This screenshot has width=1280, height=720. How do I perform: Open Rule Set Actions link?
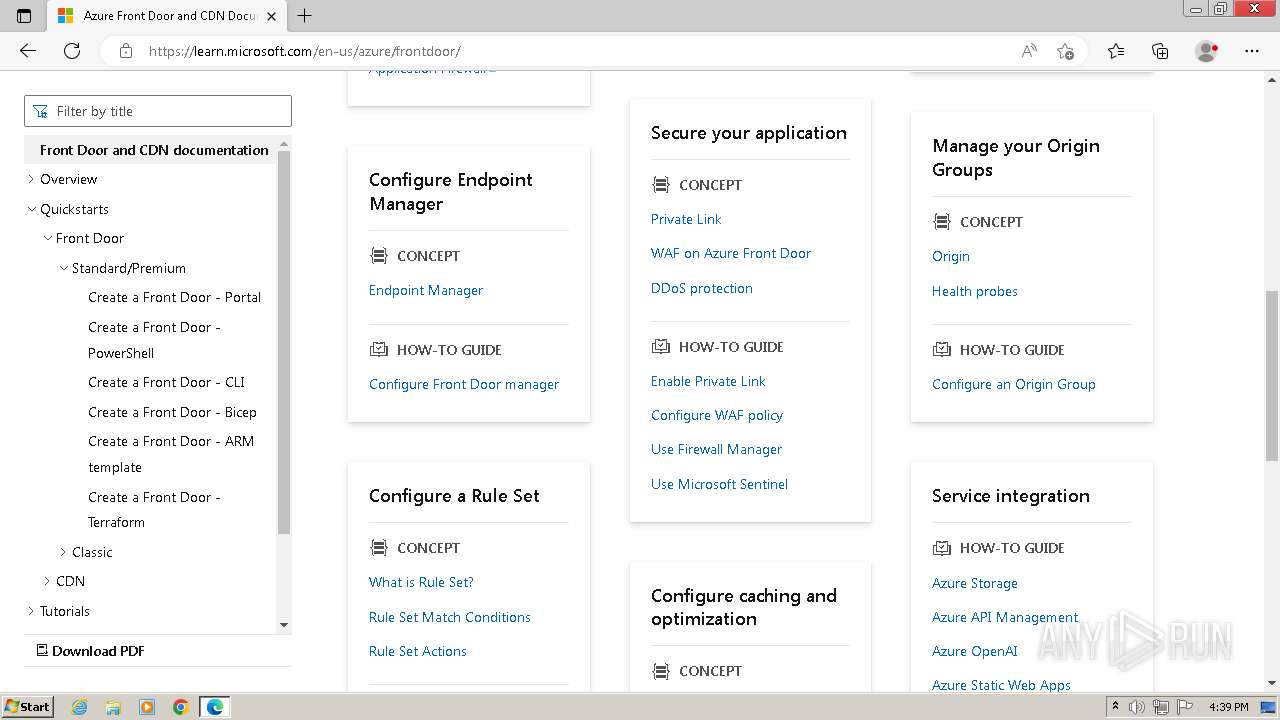(x=418, y=651)
